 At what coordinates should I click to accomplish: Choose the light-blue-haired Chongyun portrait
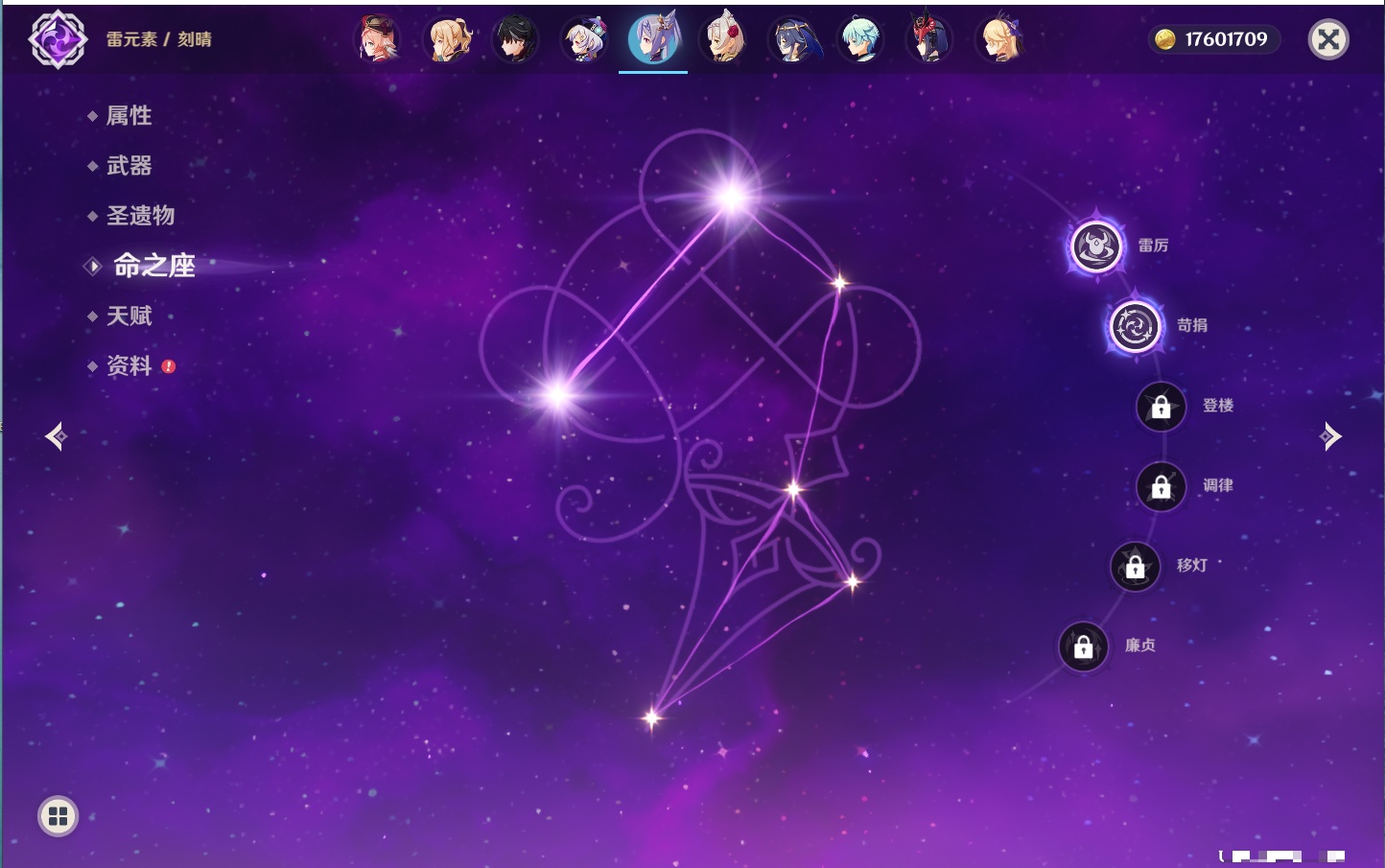point(860,39)
